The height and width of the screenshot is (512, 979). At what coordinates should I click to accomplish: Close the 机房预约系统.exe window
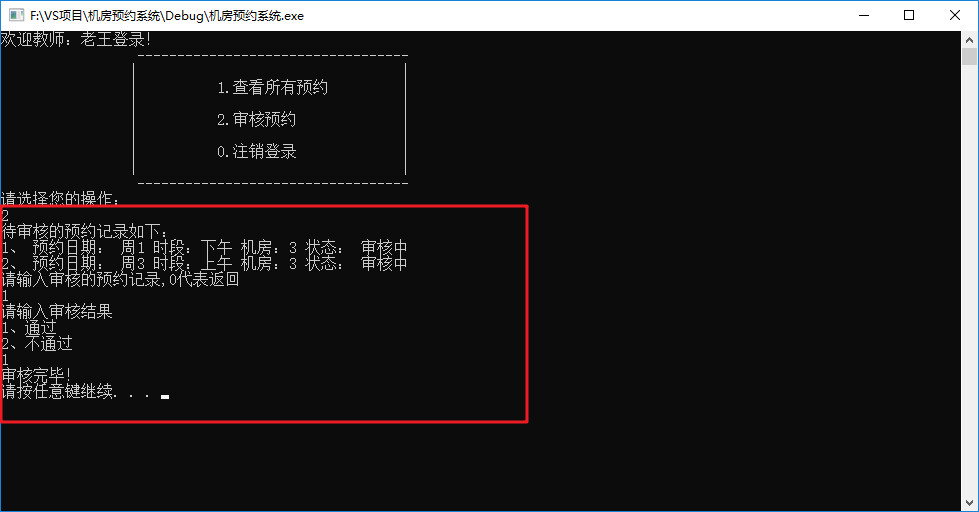tap(955, 15)
